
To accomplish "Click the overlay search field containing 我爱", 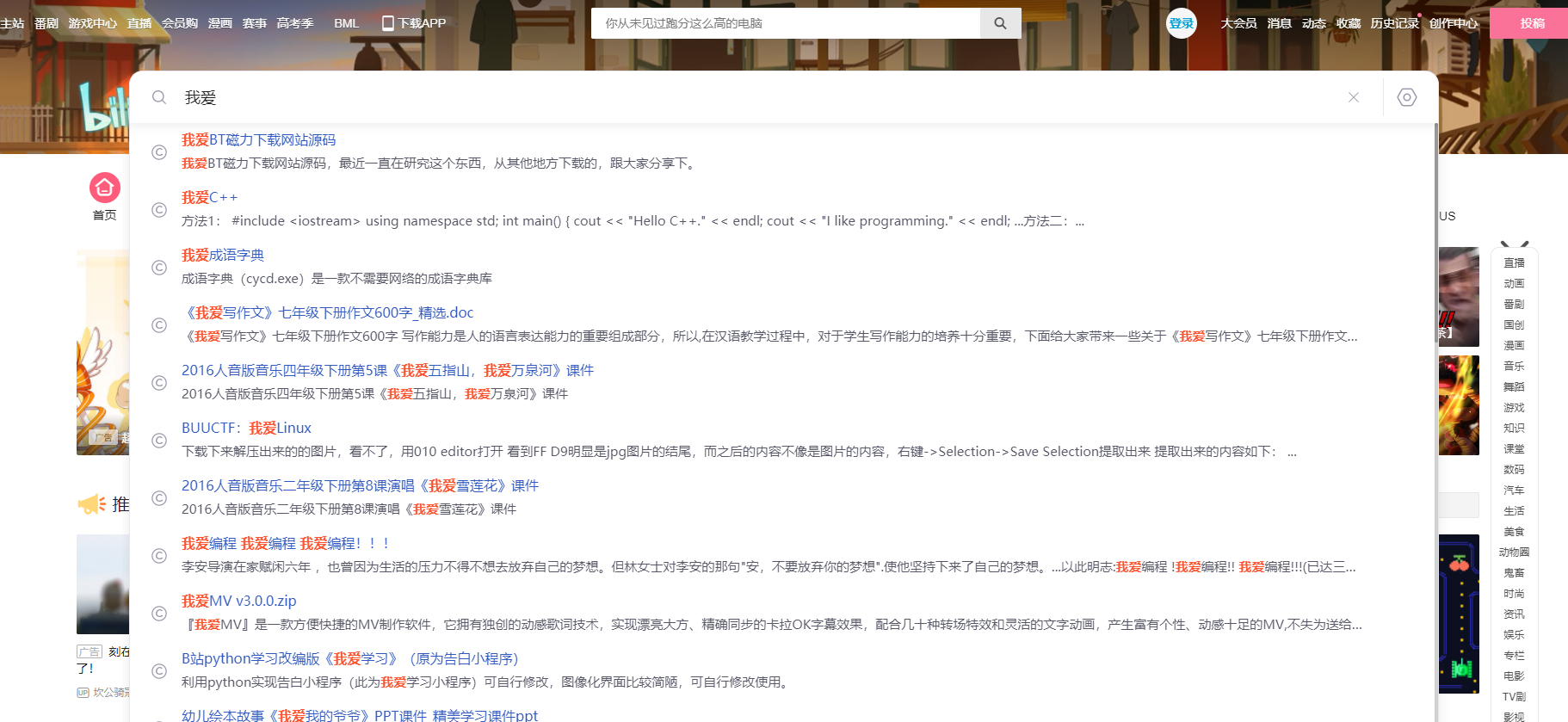I will point(757,97).
